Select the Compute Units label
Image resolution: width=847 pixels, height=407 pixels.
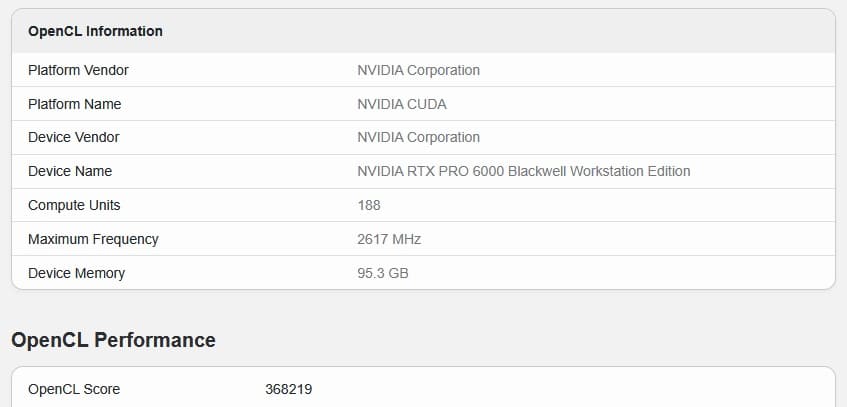(x=74, y=205)
